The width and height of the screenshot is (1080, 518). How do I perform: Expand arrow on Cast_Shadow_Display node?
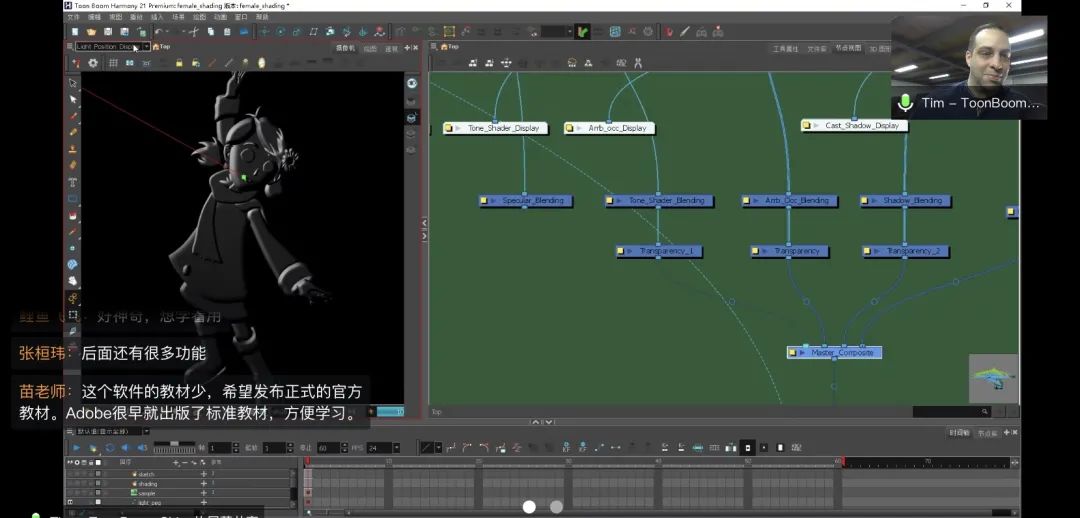(x=817, y=126)
